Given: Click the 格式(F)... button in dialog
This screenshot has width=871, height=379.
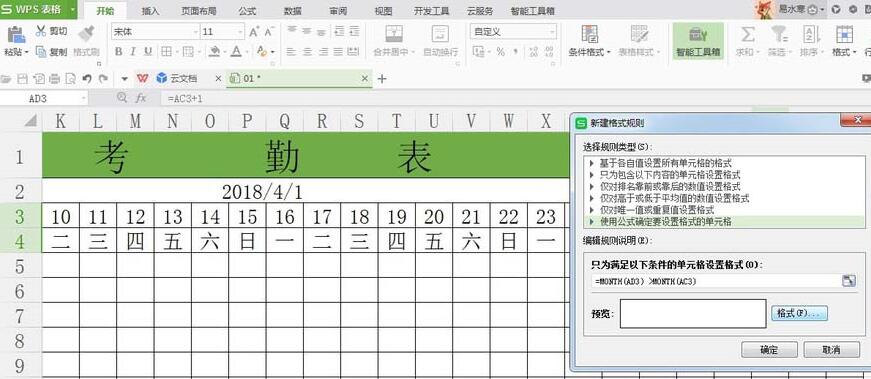Looking at the screenshot, I should click(x=799, y=313).
